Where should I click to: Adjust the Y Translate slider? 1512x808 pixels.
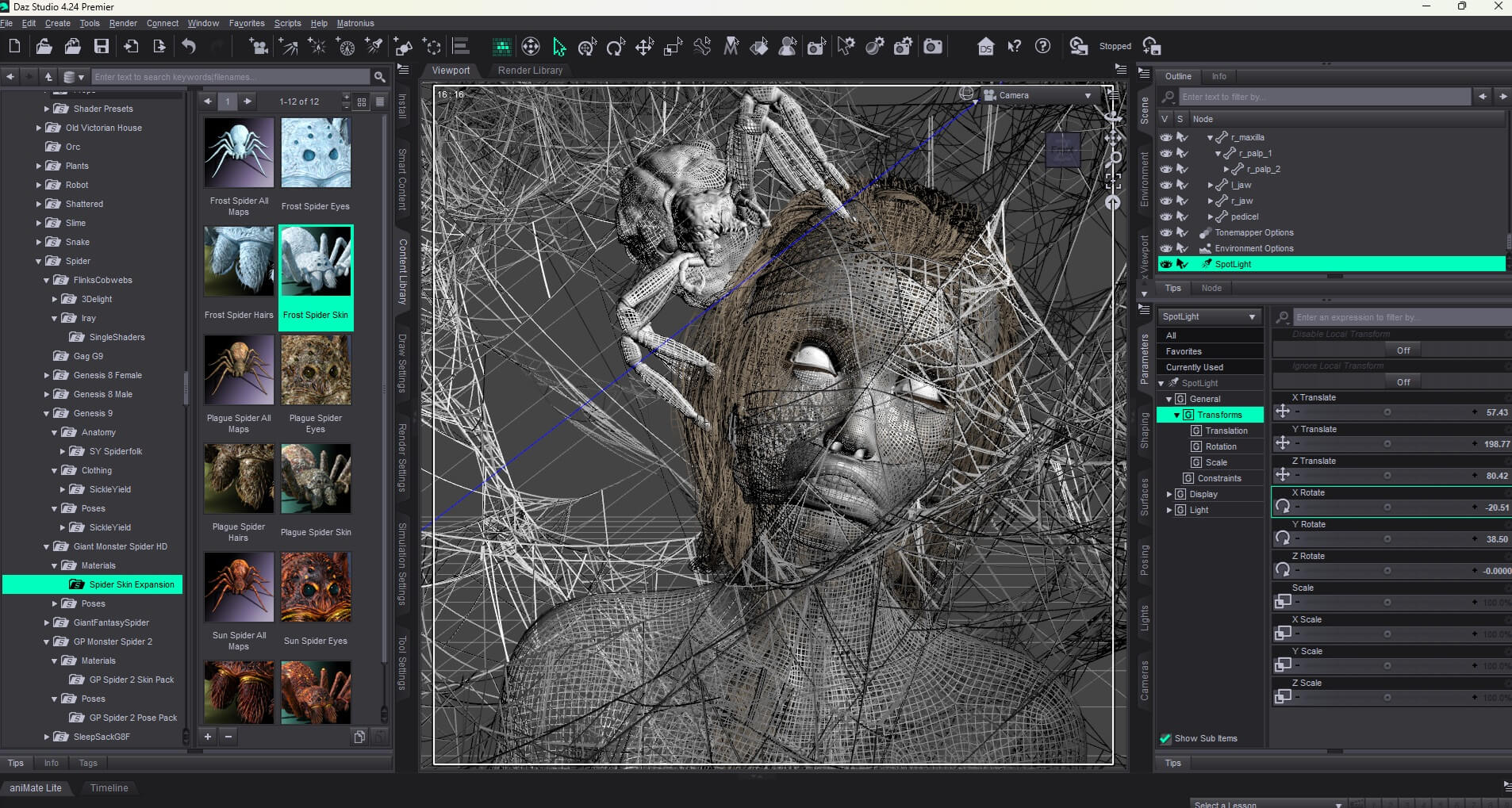[x=1387, y=444]
